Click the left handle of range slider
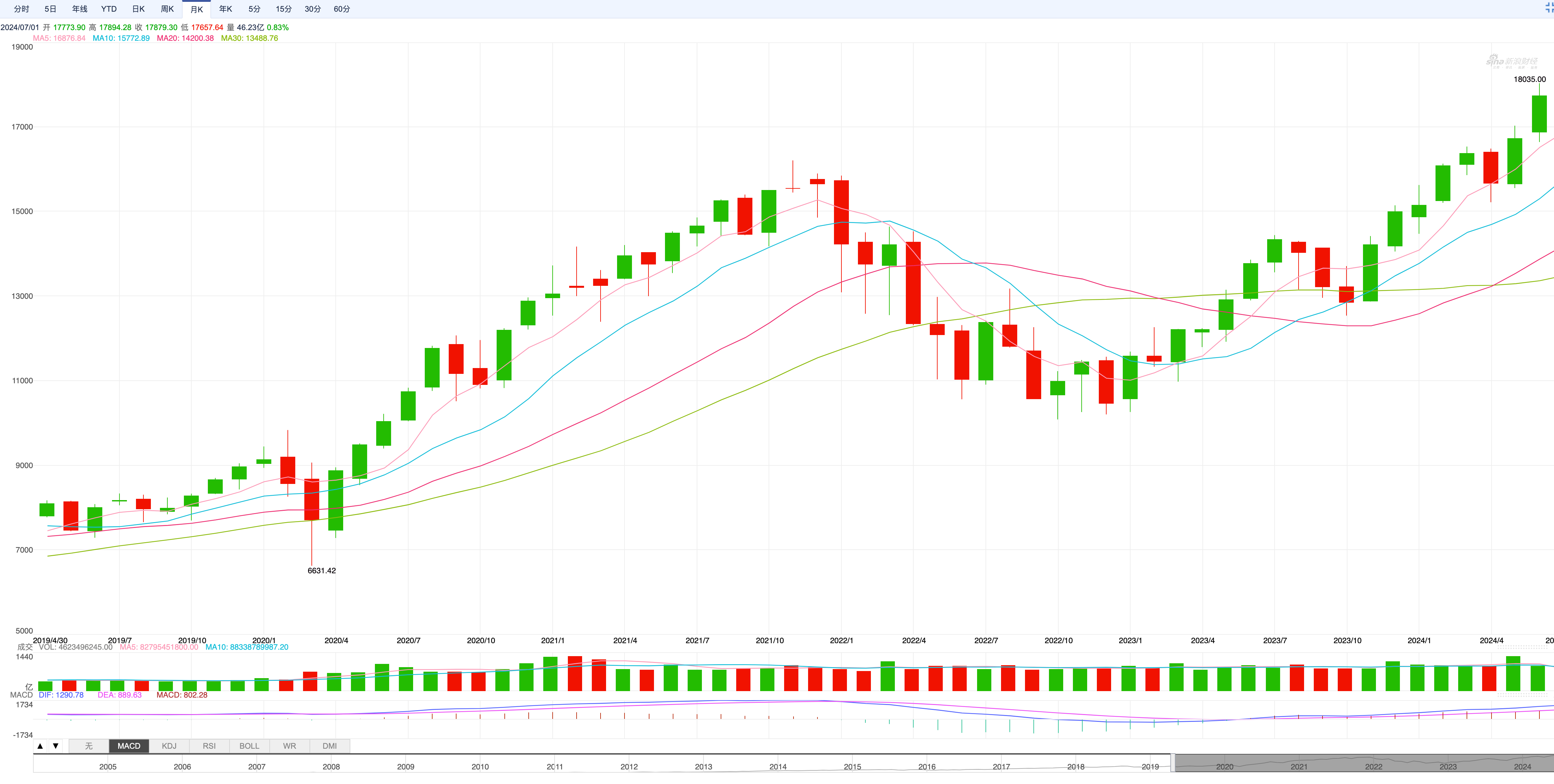The height and width of the screenshot is (784, 1554). 1173,763
